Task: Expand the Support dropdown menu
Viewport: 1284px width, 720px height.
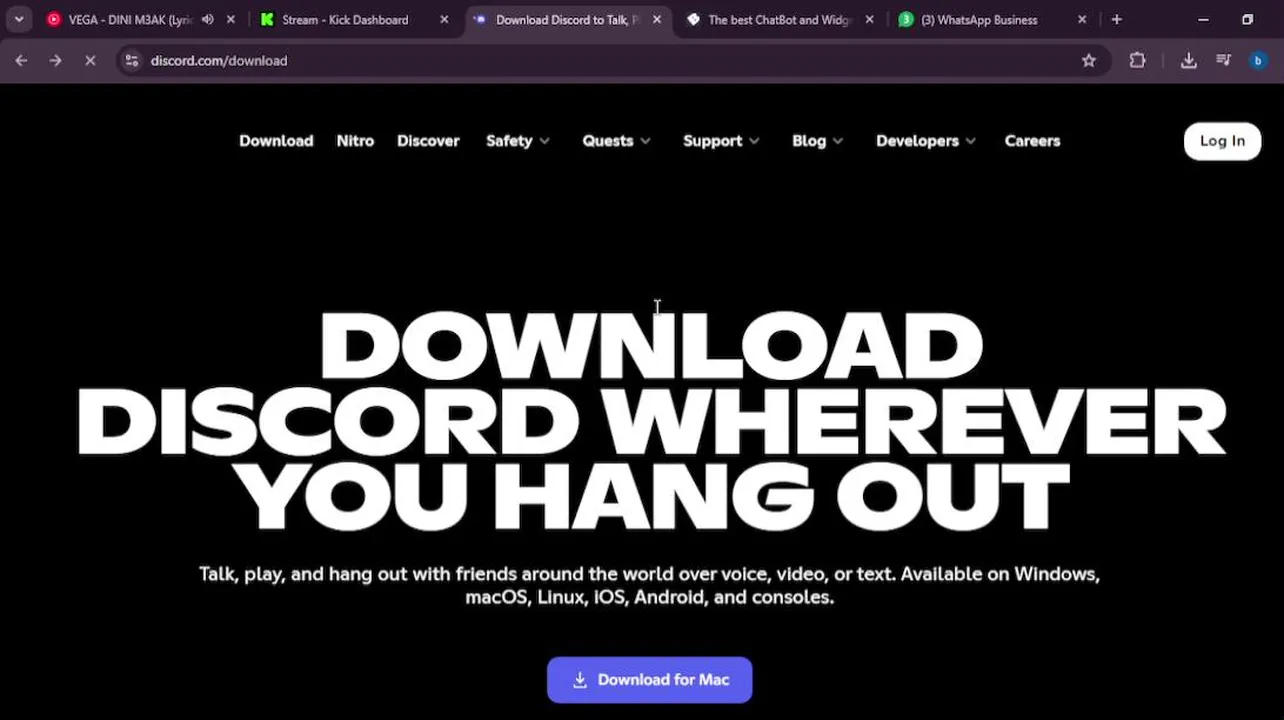Action: click(x=721, y=141)
